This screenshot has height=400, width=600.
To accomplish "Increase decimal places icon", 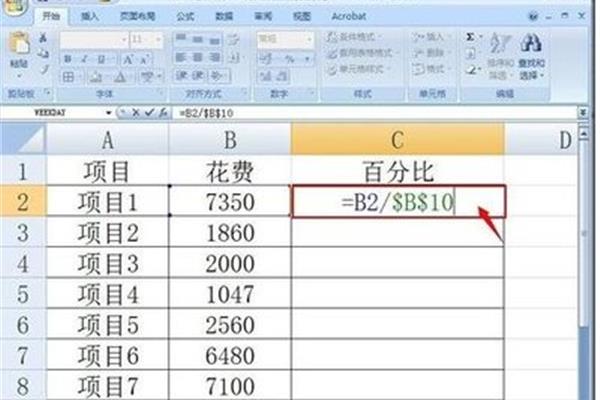I will 265,76.
